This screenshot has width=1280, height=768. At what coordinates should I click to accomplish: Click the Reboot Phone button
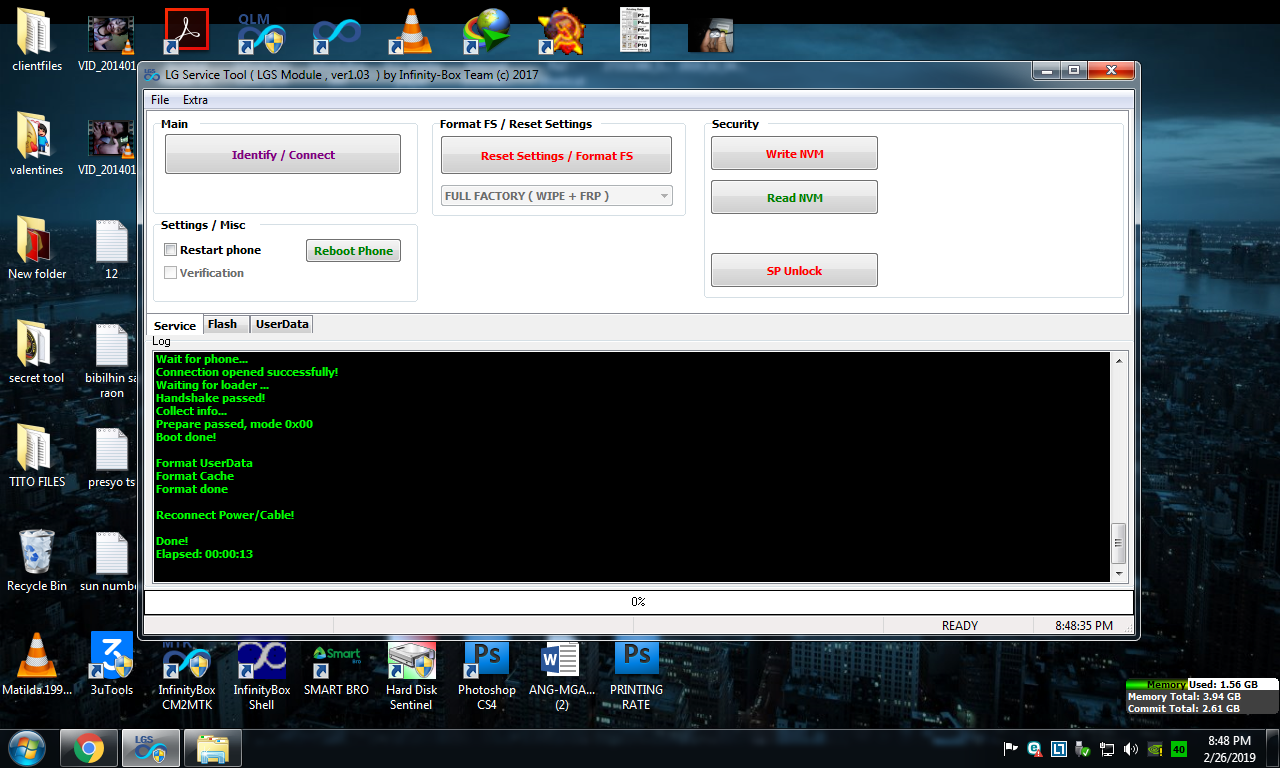353,251
